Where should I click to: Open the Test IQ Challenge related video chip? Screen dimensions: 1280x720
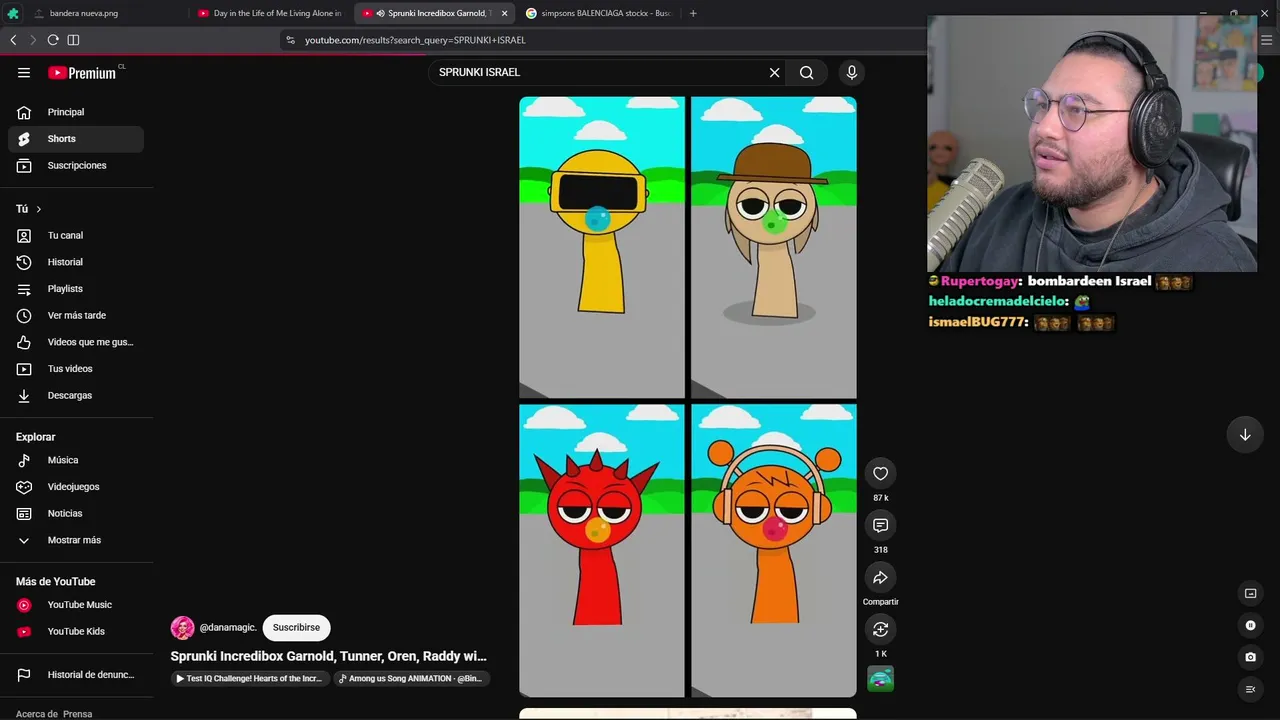(249, 678)
